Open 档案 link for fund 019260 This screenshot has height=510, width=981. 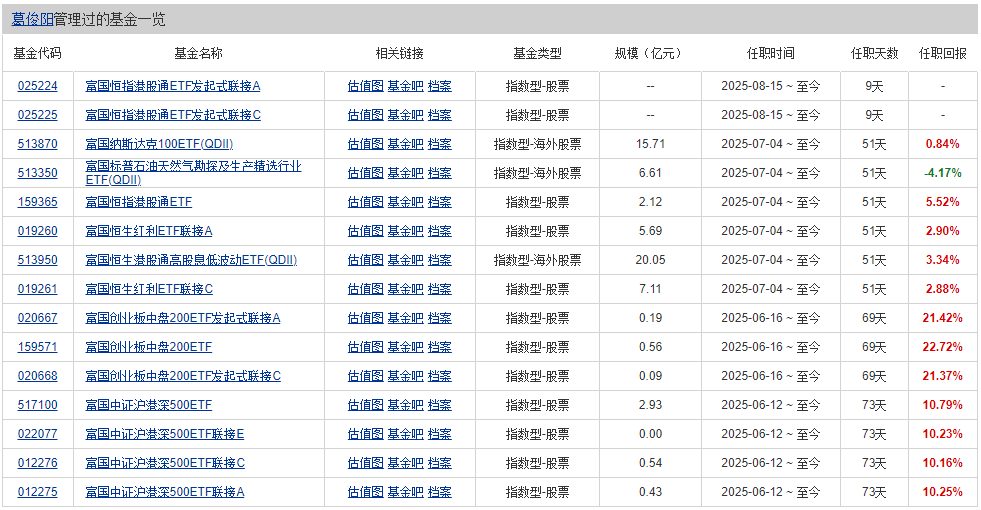[x=439, y=231]
